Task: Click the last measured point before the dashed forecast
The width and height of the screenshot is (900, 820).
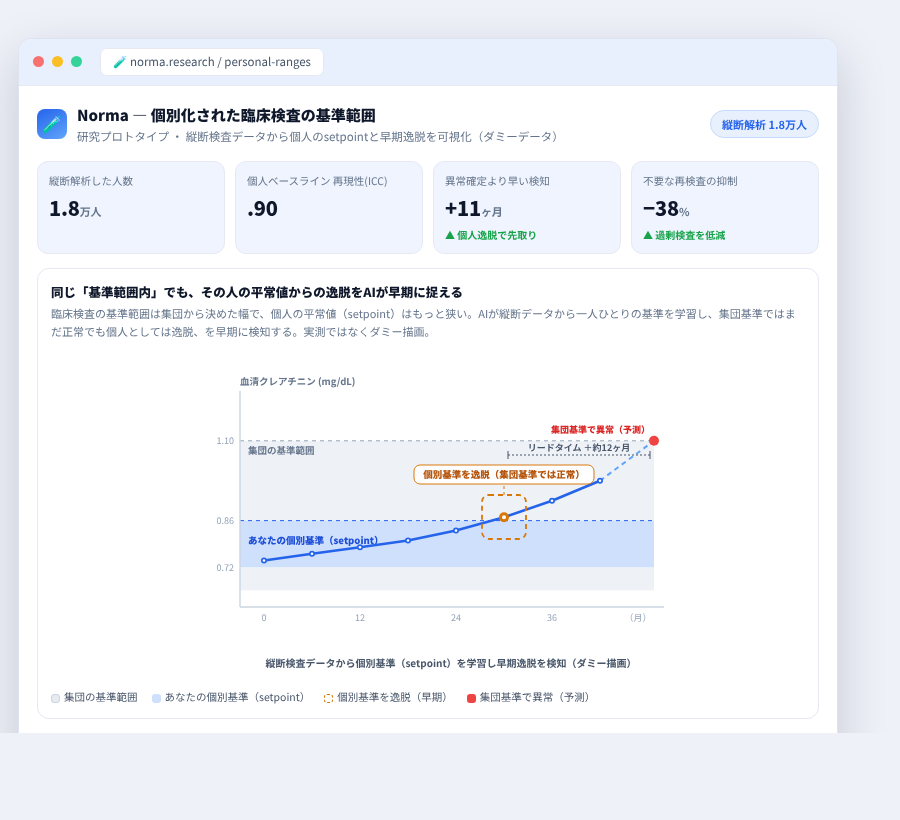Action: (600, 481)
